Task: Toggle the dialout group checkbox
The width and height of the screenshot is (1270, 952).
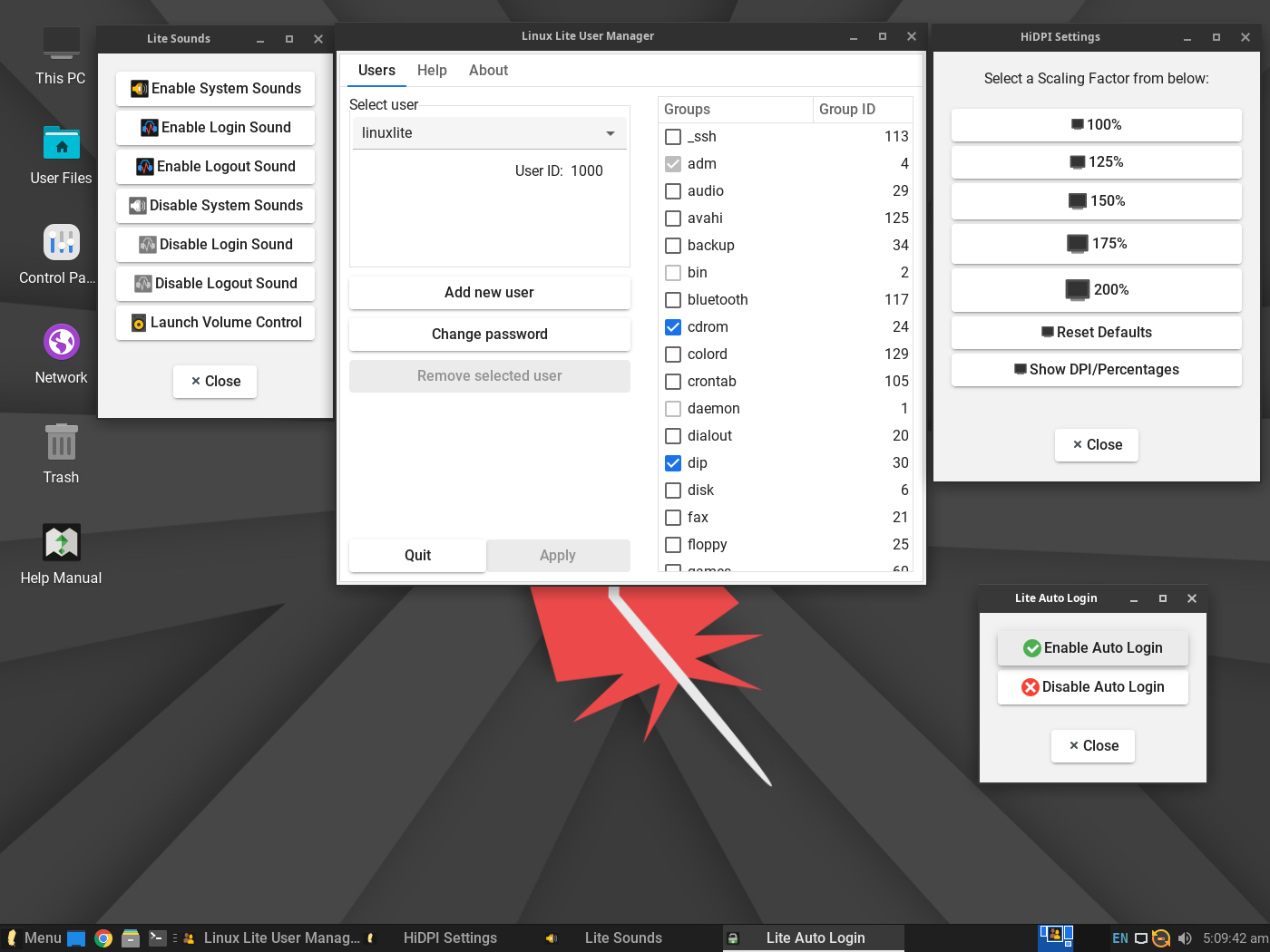Action: [x=673, y=436]
